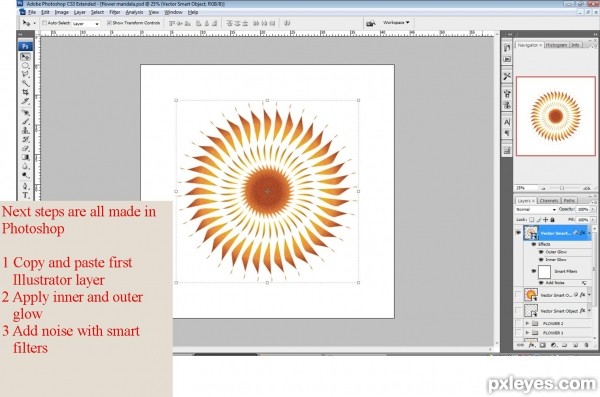Screen dimensions: 600x397
Task: Select the Blur tool
Action: [x=25, y=166]
